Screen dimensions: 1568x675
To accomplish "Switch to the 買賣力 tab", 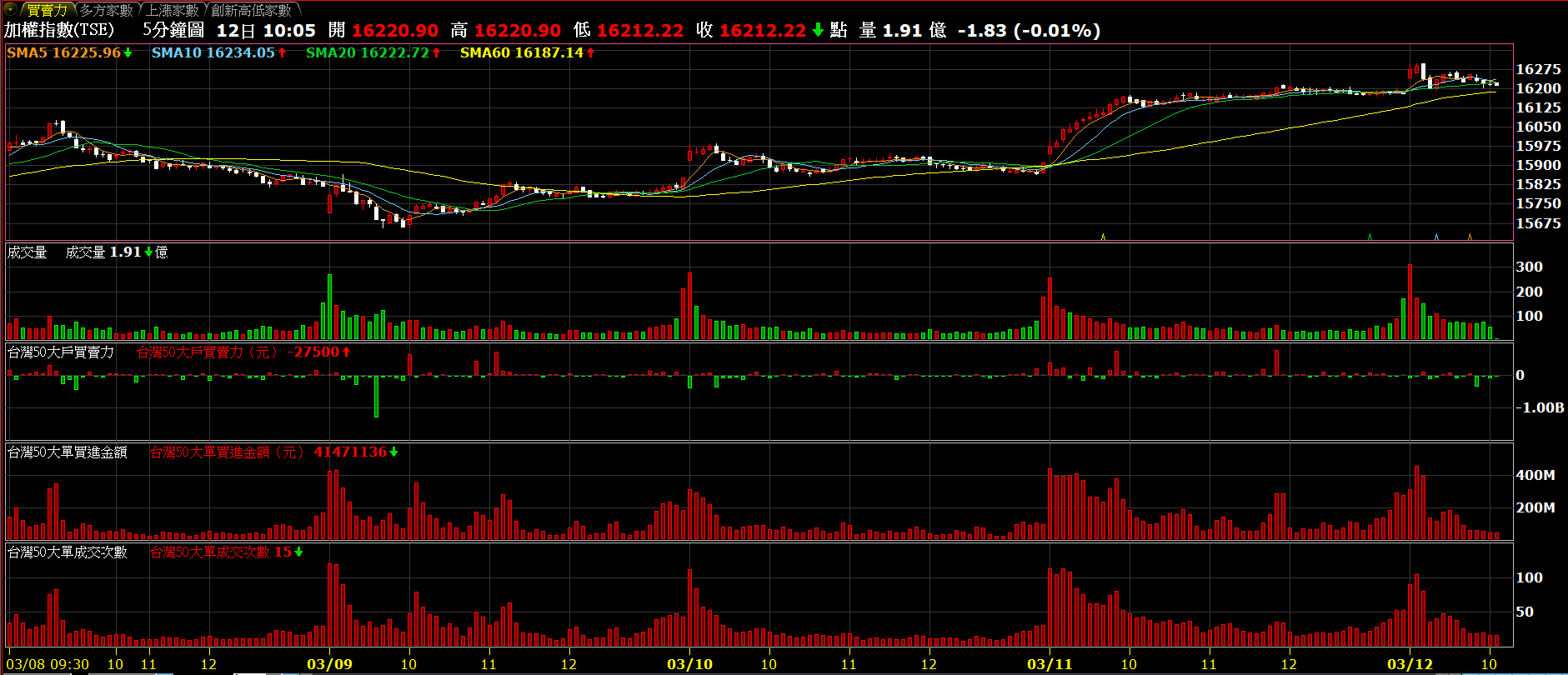I will pyautogui.click(x=47, y=10).
